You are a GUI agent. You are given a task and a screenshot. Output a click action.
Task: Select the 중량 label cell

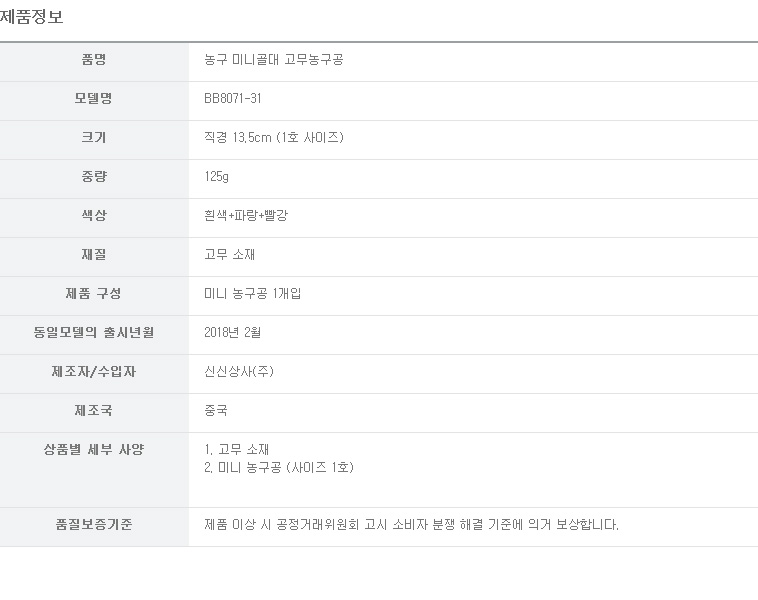click(x=94, y=179)
